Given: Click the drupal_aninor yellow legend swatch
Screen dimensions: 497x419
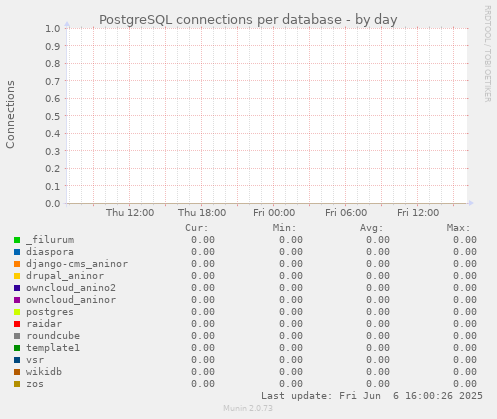Looking at the screenshot, I should point(17,276).
